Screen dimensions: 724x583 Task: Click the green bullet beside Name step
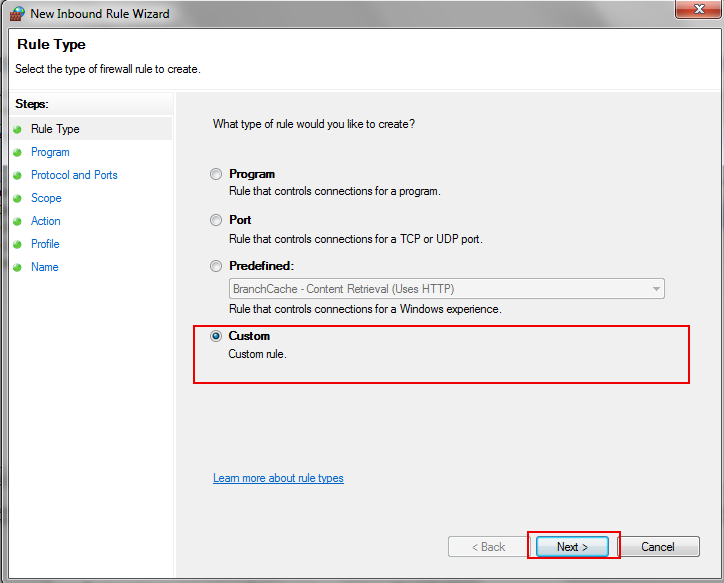(x=17, y=268)
